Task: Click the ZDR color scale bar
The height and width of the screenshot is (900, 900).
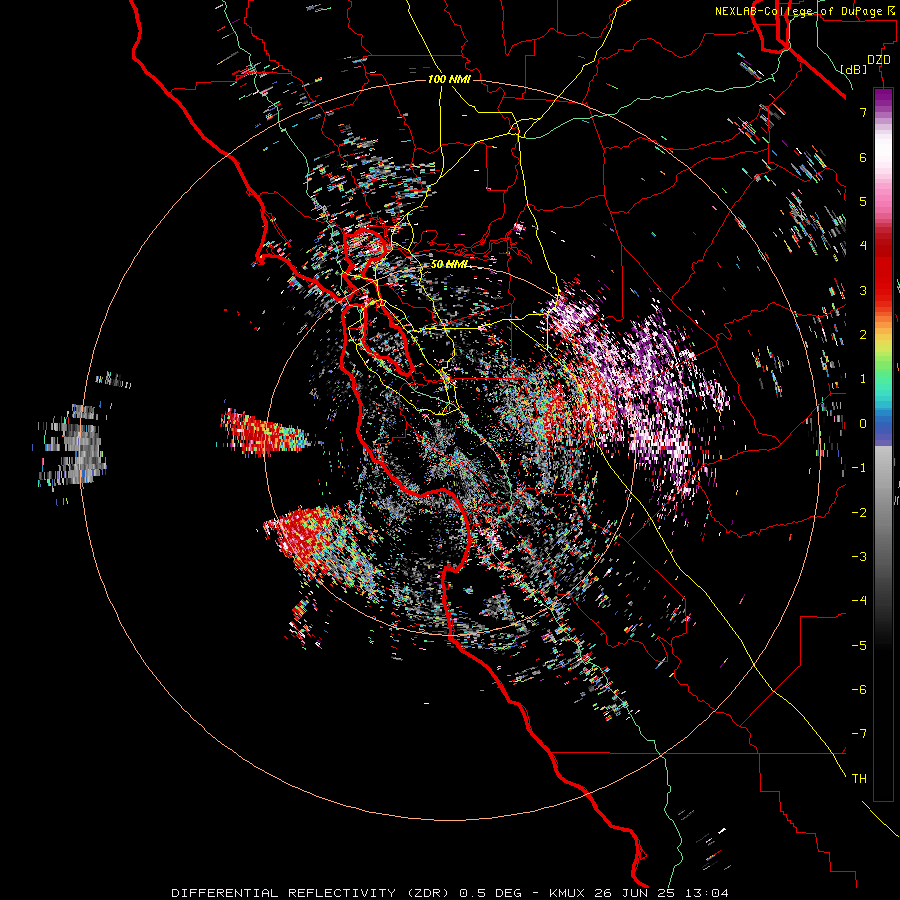Action: pyautogui.click(x=883, y=444)
